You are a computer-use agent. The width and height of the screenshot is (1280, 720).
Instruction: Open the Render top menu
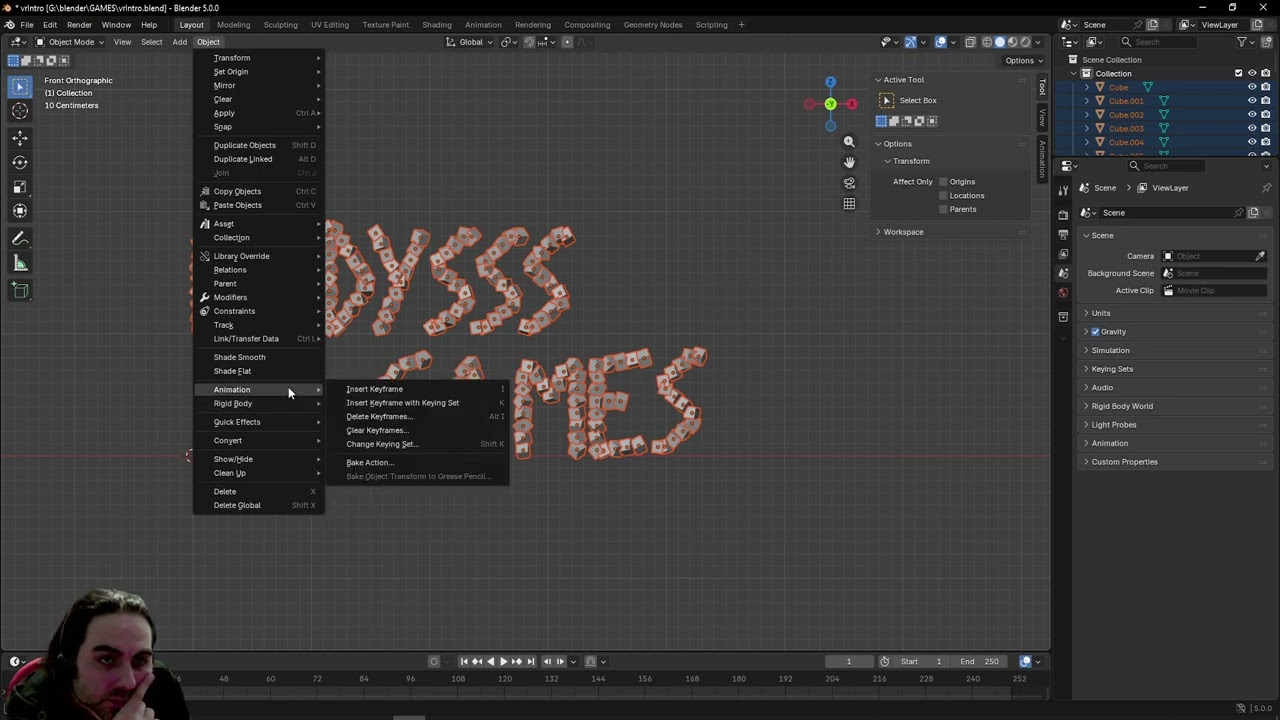pyautogui.click(x=79, y=25)
